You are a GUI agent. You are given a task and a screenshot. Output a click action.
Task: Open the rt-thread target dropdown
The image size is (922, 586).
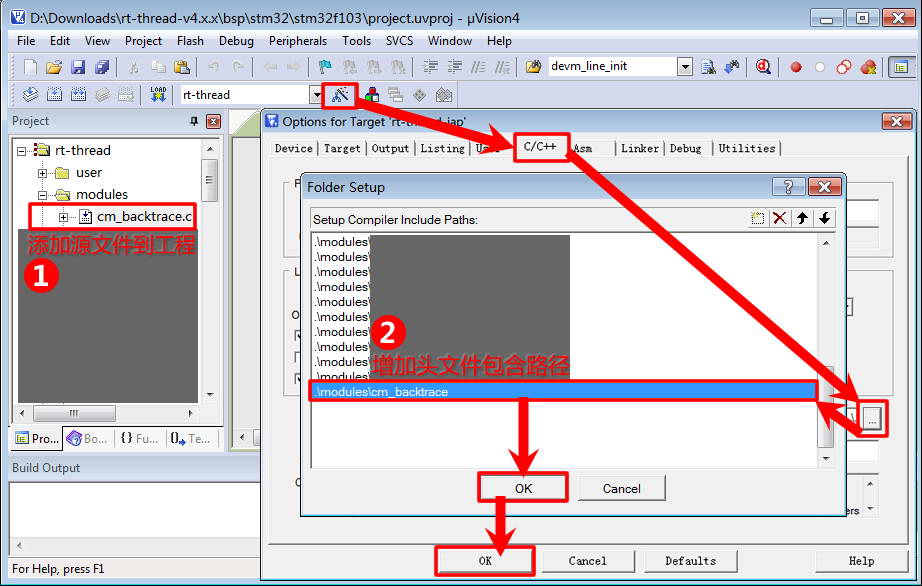[316, 95]
